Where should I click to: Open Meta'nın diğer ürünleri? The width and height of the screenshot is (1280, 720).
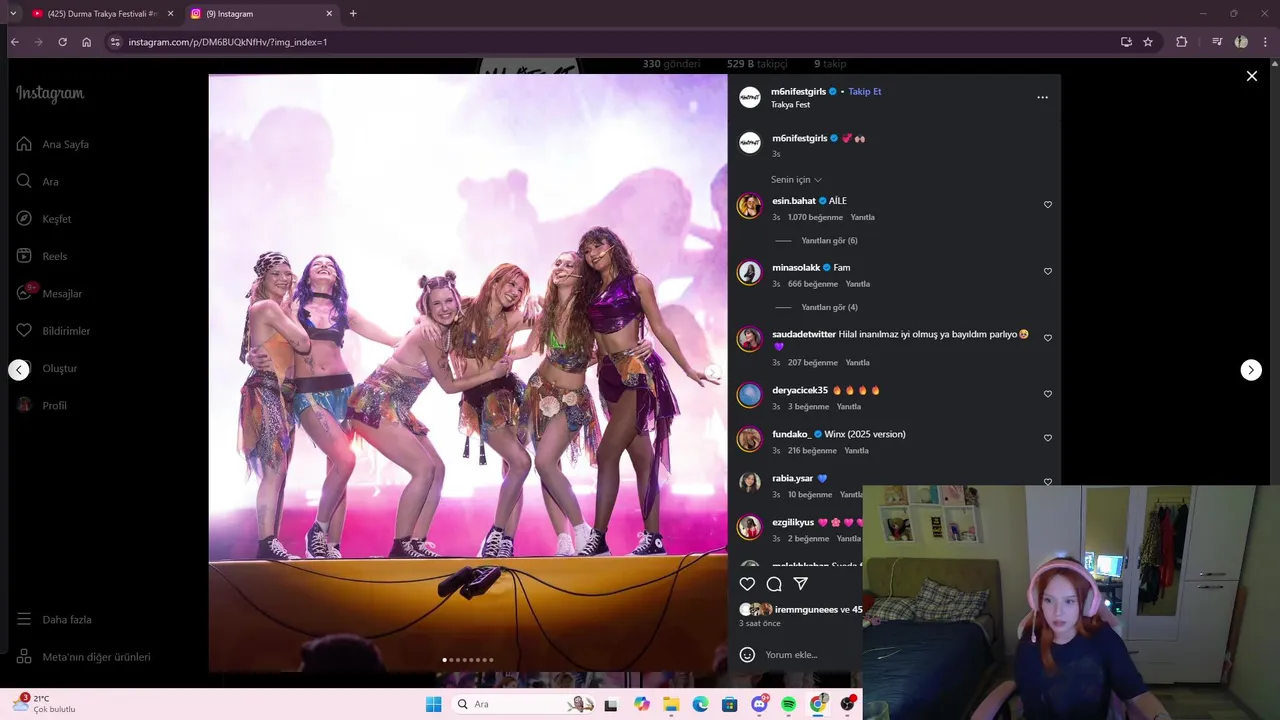(83, 657)
